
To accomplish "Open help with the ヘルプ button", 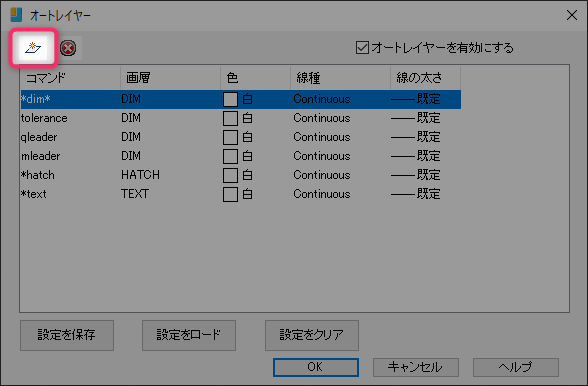I will coord(516,367).
